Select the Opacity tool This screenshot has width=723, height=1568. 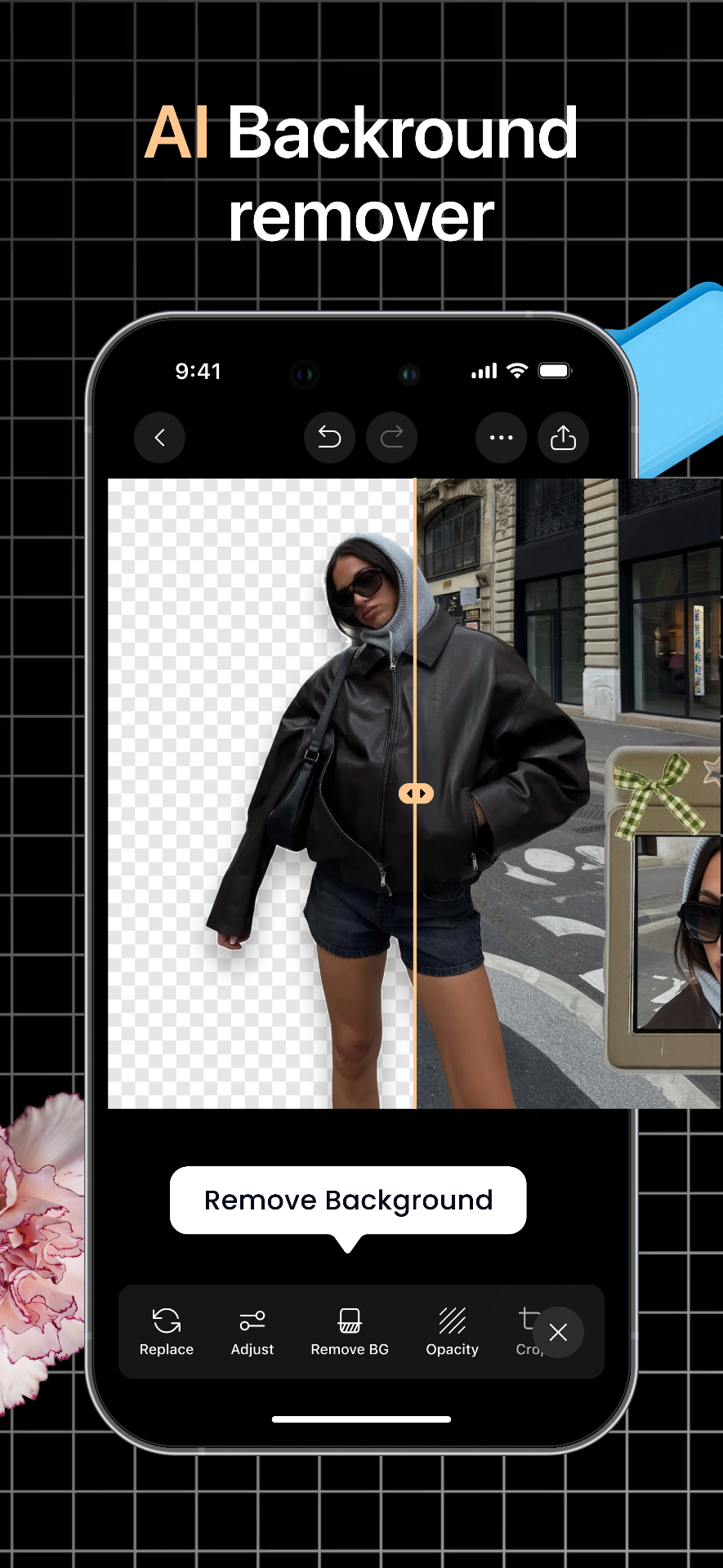(452, 1332)
